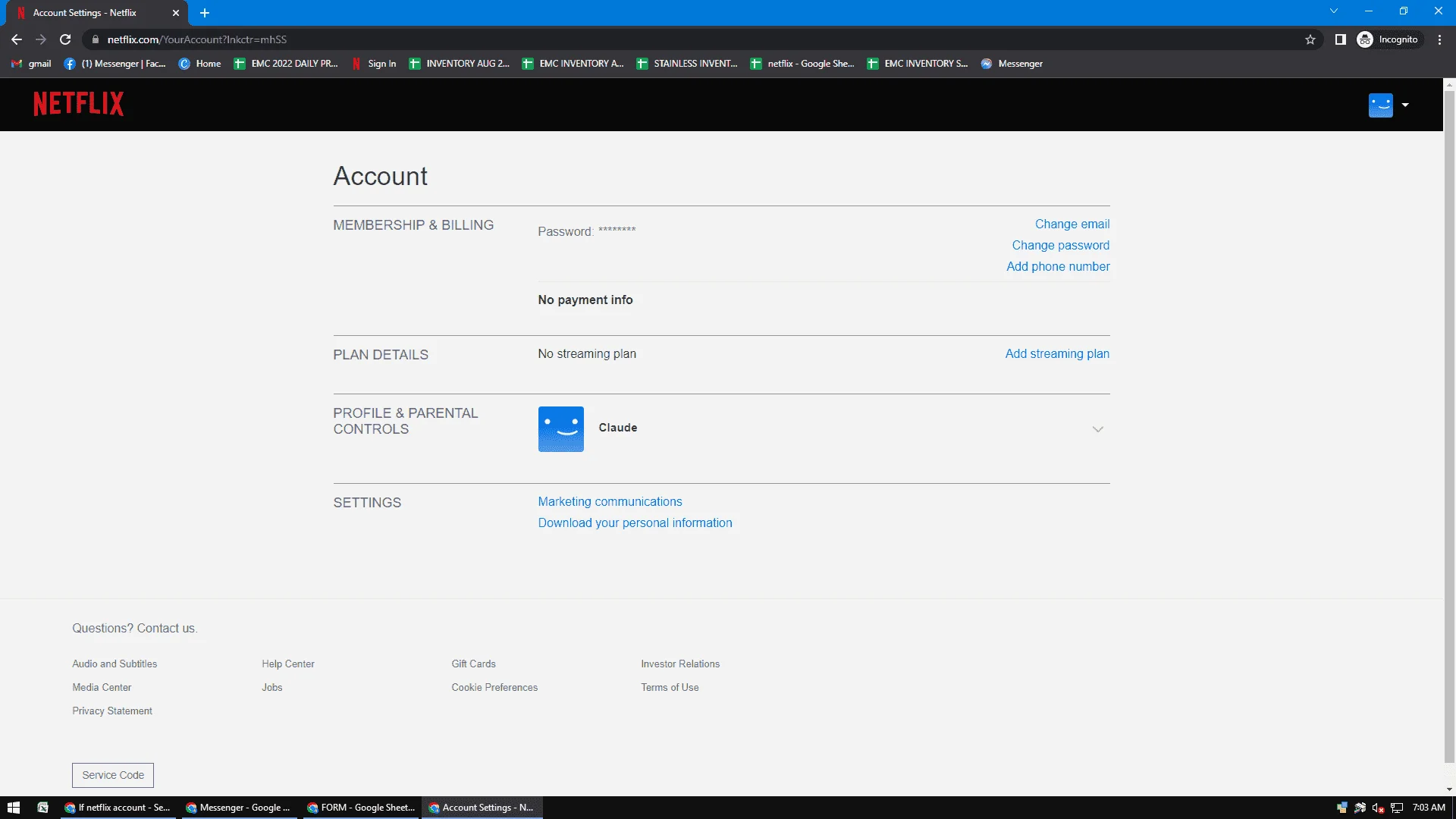Screen dimensions: 1456x819
Task: Open the tab search dropdown arrow
Action: click(x=1333, y=11)
